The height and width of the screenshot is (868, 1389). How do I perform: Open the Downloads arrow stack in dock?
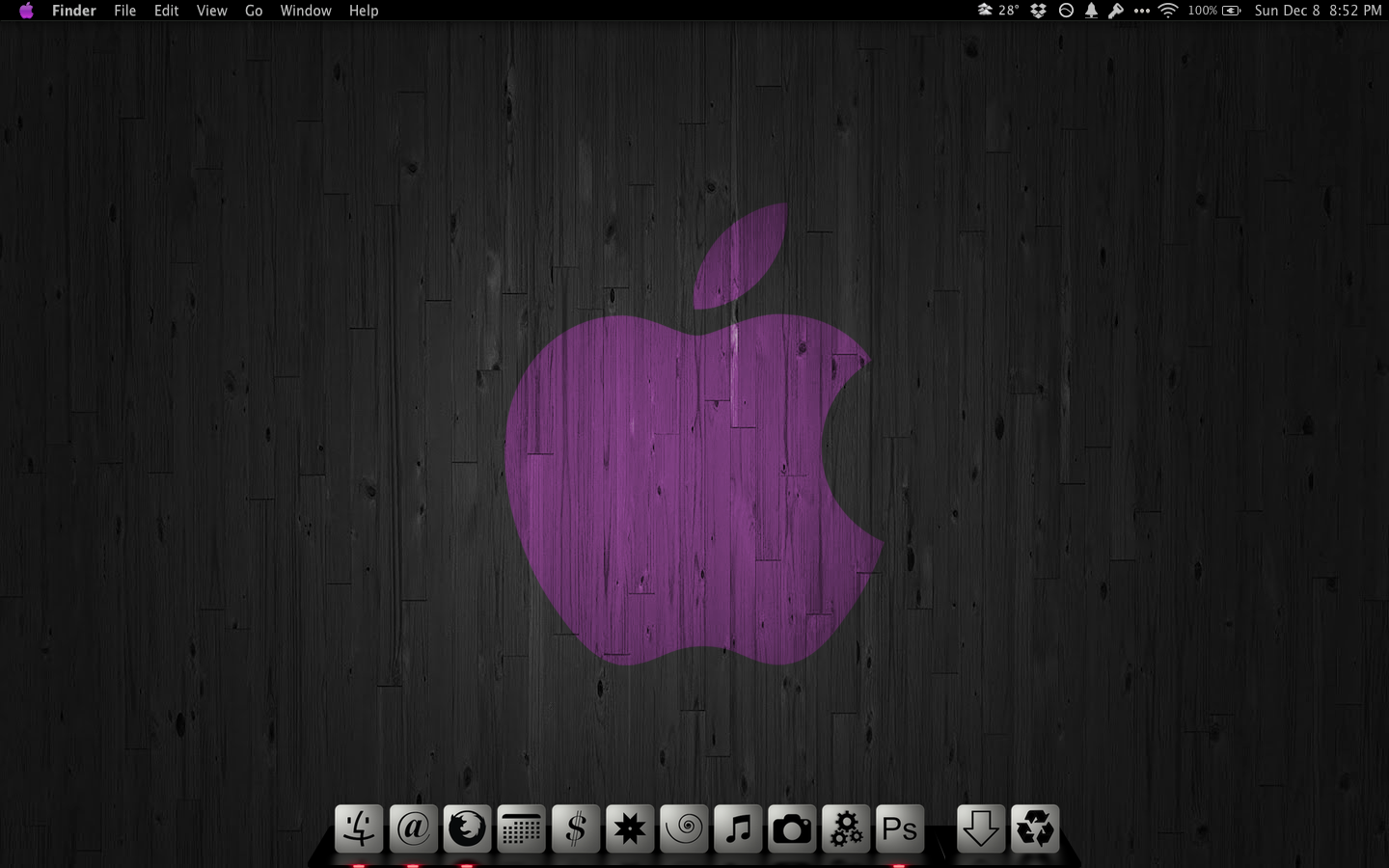981,828
